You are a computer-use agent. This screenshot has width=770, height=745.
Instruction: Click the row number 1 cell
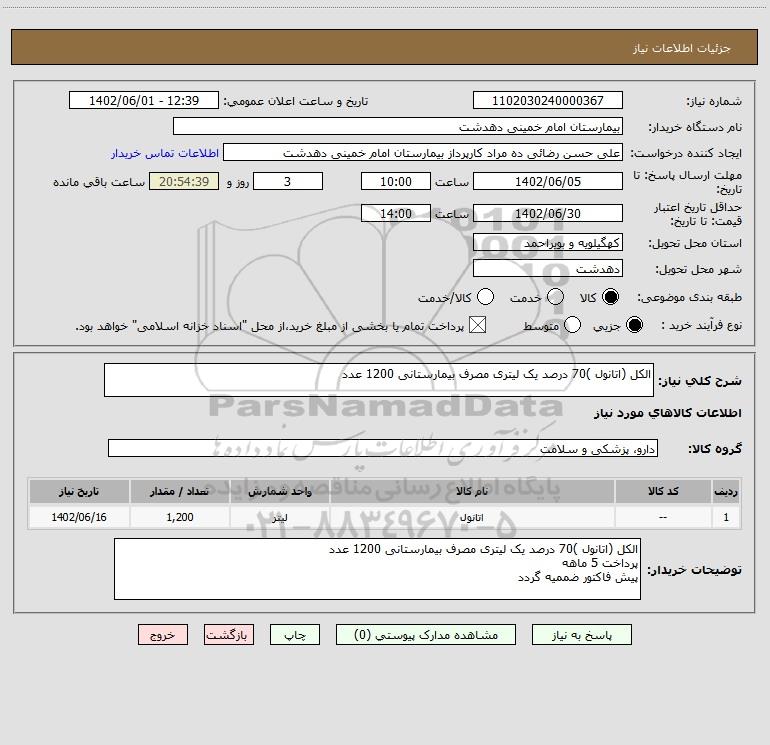726,518
